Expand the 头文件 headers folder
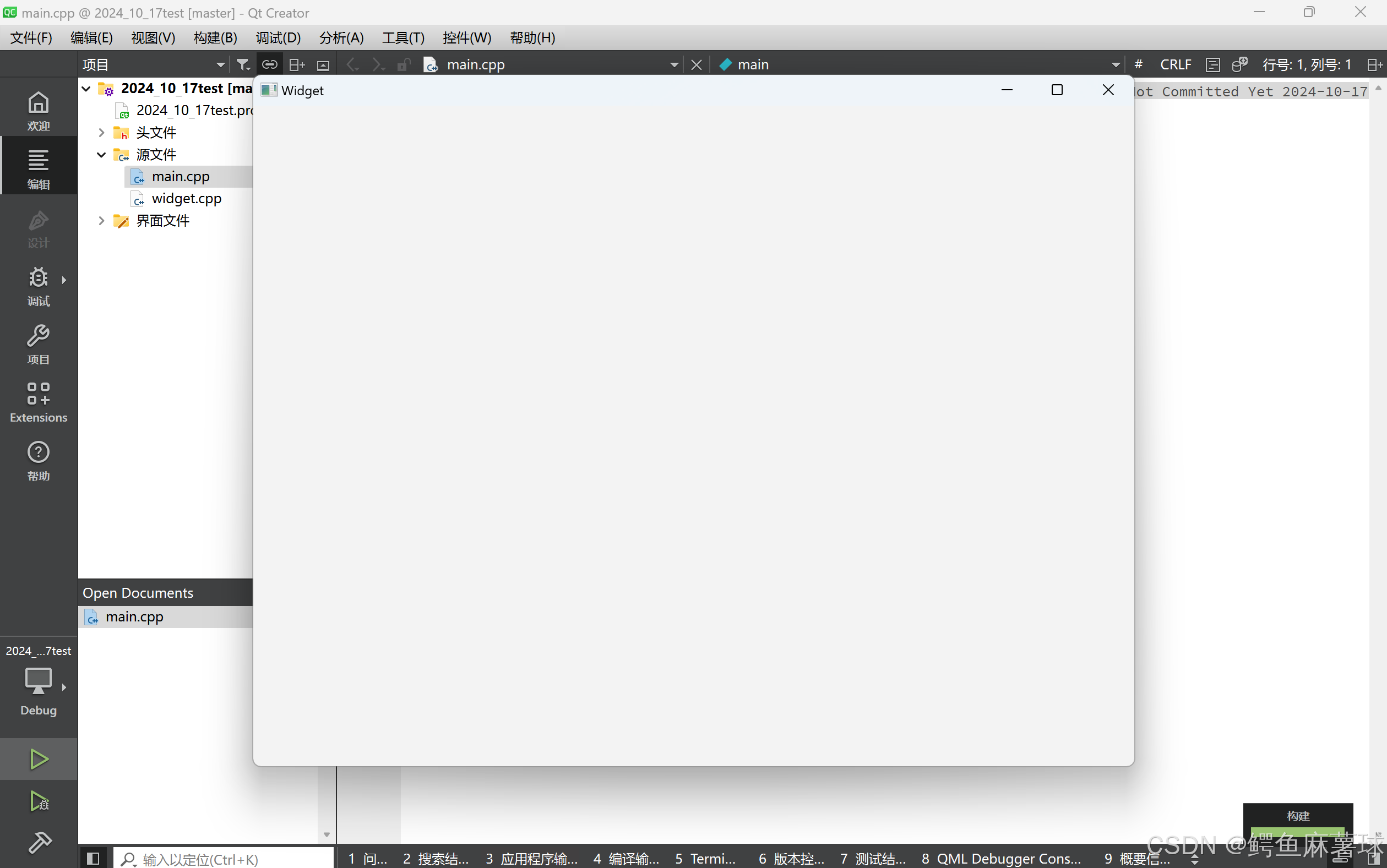This screenshot has height=868, width=1387. point(101,133)
